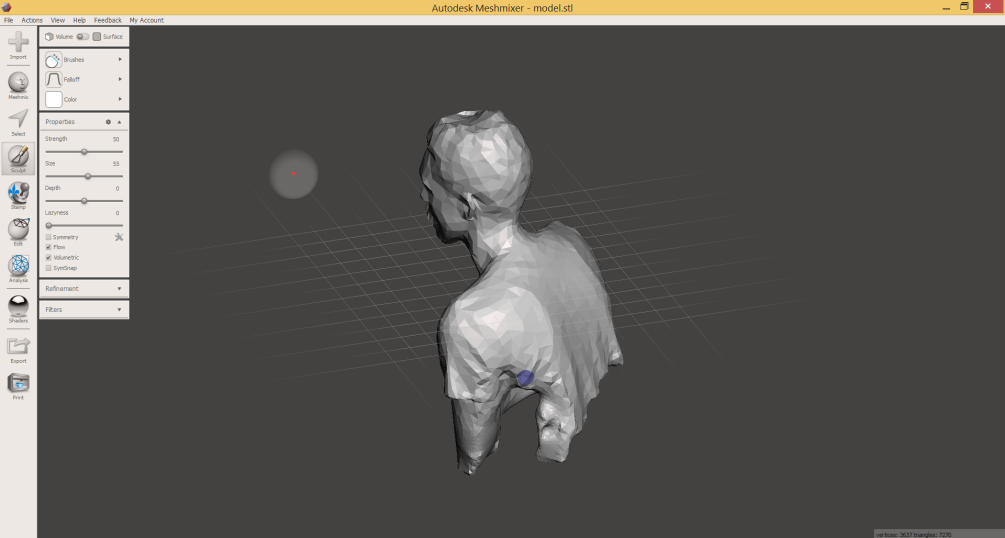Click the Volume cube icon
The width and height of the screenshot is (1005, 538).
[49, 37]
